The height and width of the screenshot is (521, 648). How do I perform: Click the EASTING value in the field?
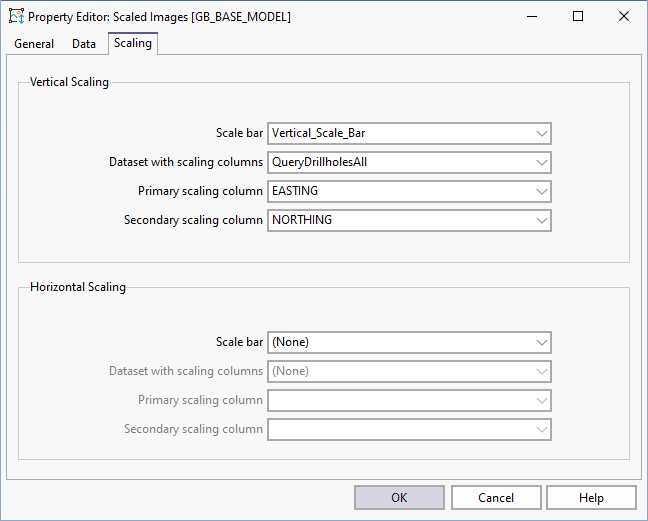pyautogui.click(x=295, y=191)
